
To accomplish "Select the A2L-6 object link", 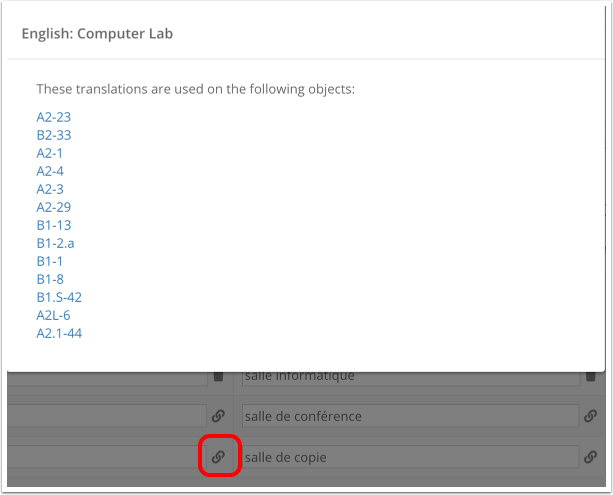I will click(53, 315).
